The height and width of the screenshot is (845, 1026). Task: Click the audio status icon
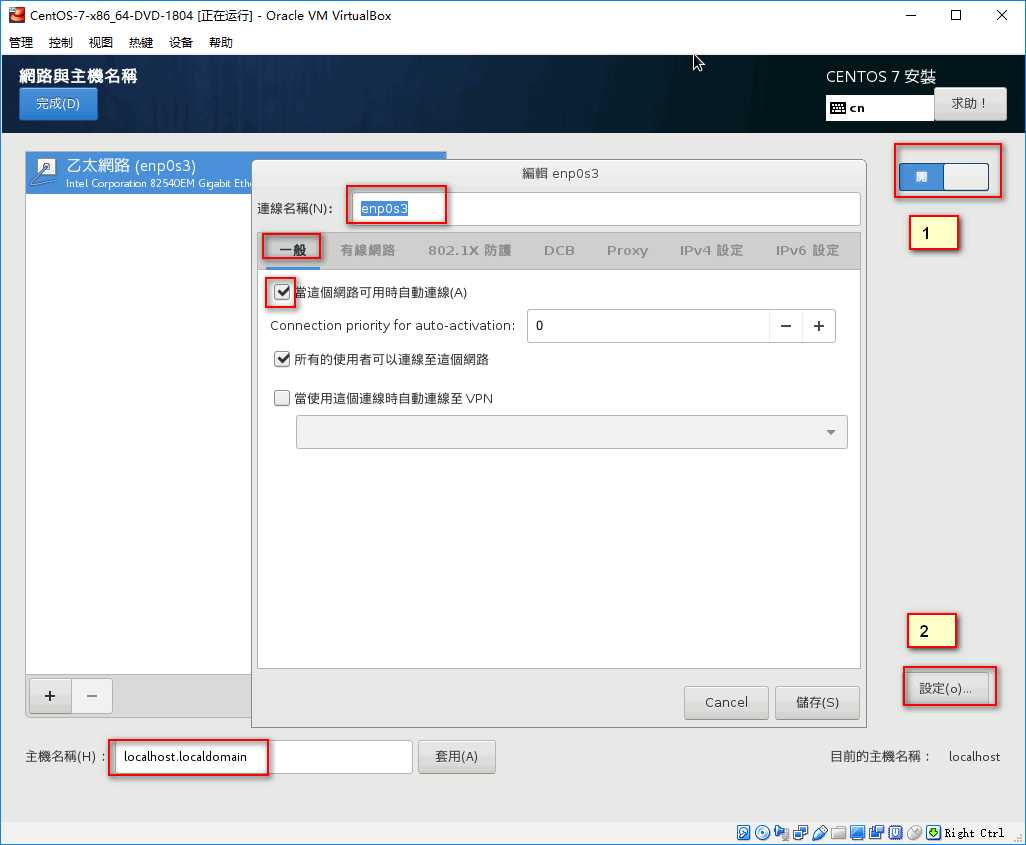pos(781,833)
